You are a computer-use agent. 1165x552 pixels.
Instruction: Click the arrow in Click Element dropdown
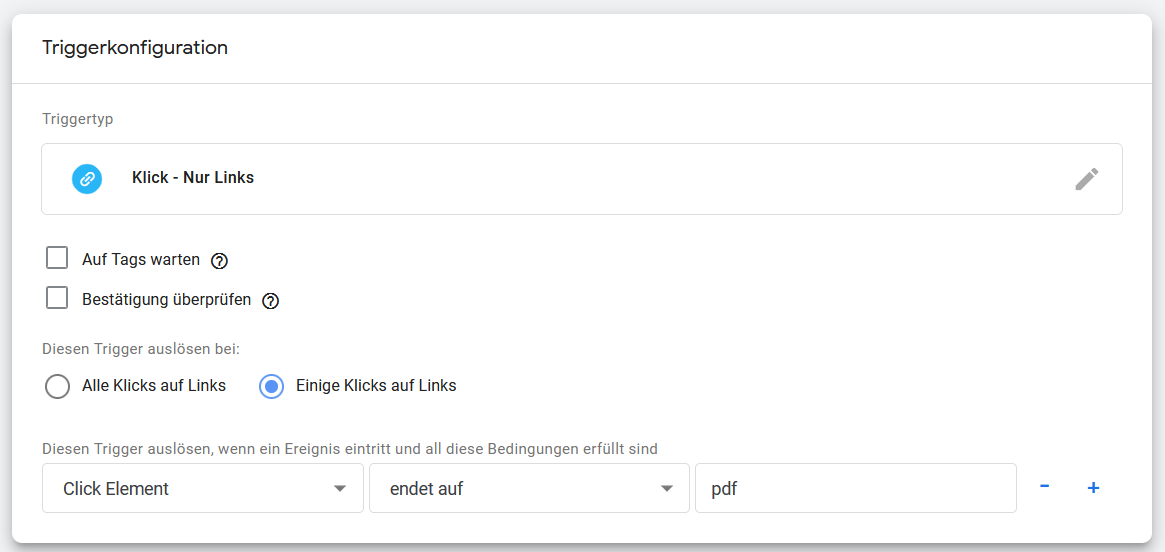pos(340,489)
